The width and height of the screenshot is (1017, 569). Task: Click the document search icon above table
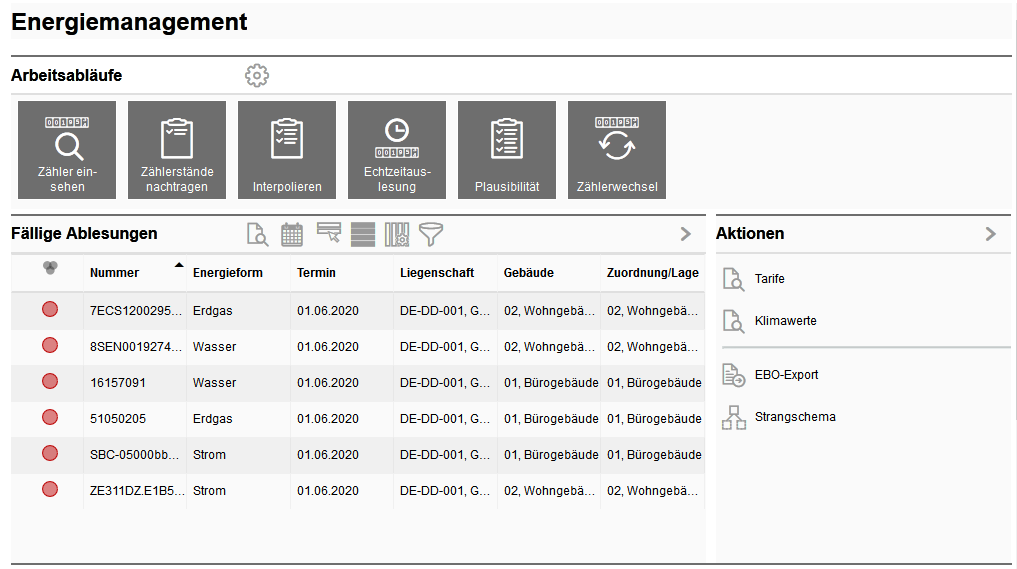coord(258,235)
